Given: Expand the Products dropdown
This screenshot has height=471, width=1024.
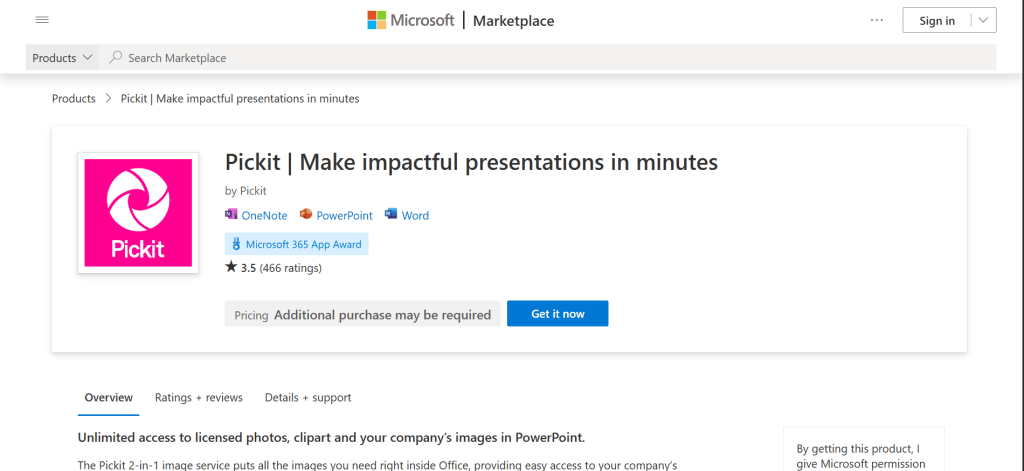Looking at the screenshot, I should [63, 58].
